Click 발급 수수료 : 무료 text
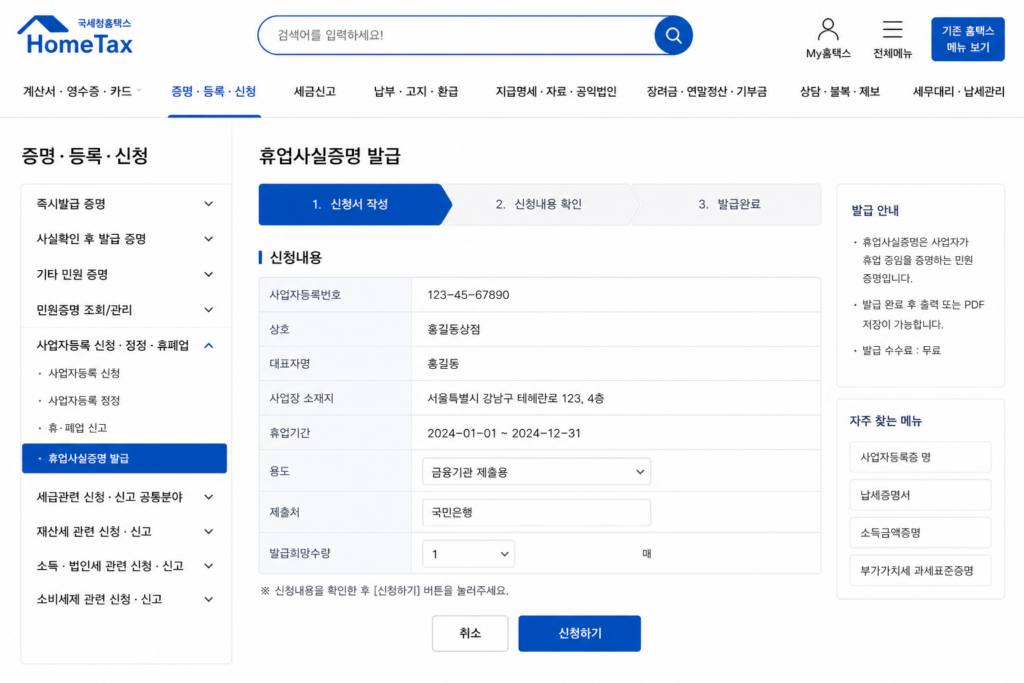Image resolution: width=1024 pixels, height=683 pixels. [901, 351]
